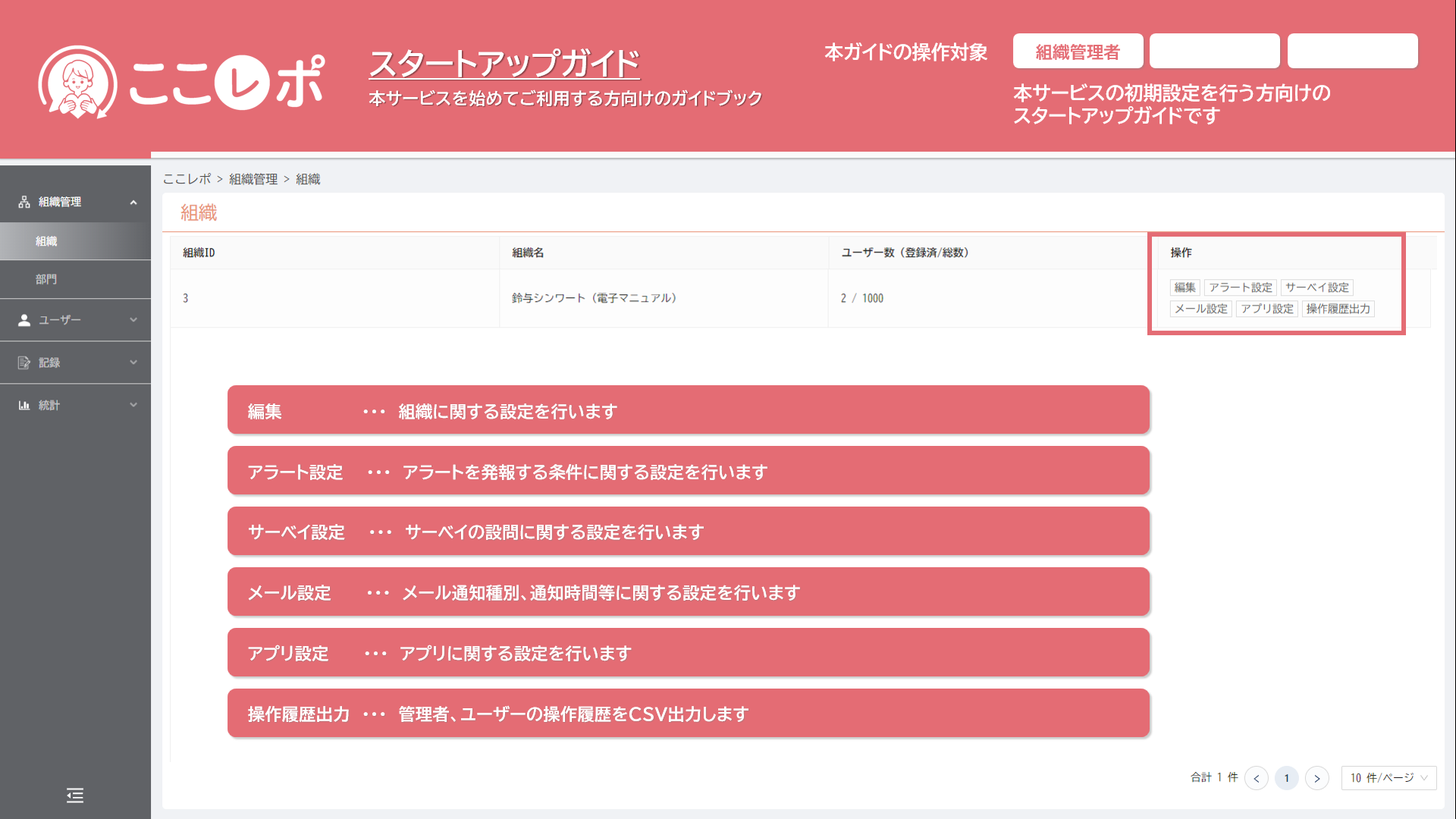Image resolution: width=1456 pixels, height=819 pixels.
Task: Go to next page arrow
Action: pos(1317,778)
